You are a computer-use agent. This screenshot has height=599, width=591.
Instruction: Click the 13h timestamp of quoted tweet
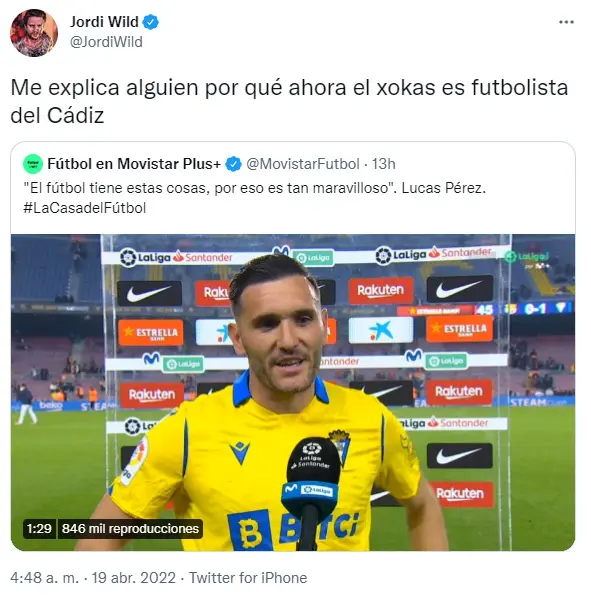[x=384, y=164]
